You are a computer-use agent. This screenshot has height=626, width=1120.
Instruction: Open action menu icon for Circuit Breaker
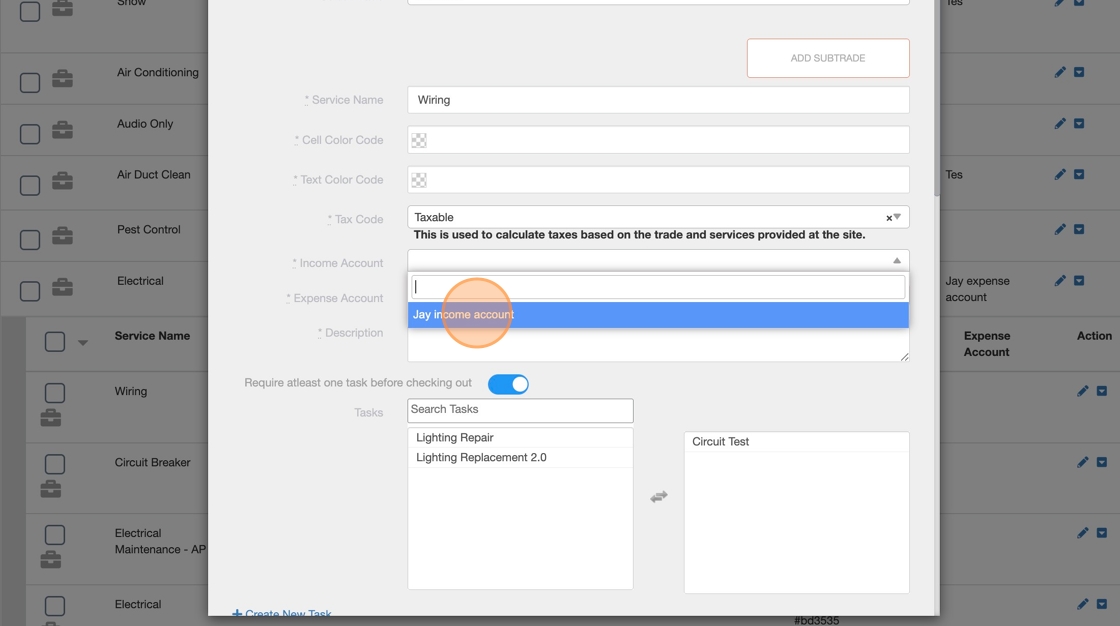pyautogui.click(x=1102, y=462)
